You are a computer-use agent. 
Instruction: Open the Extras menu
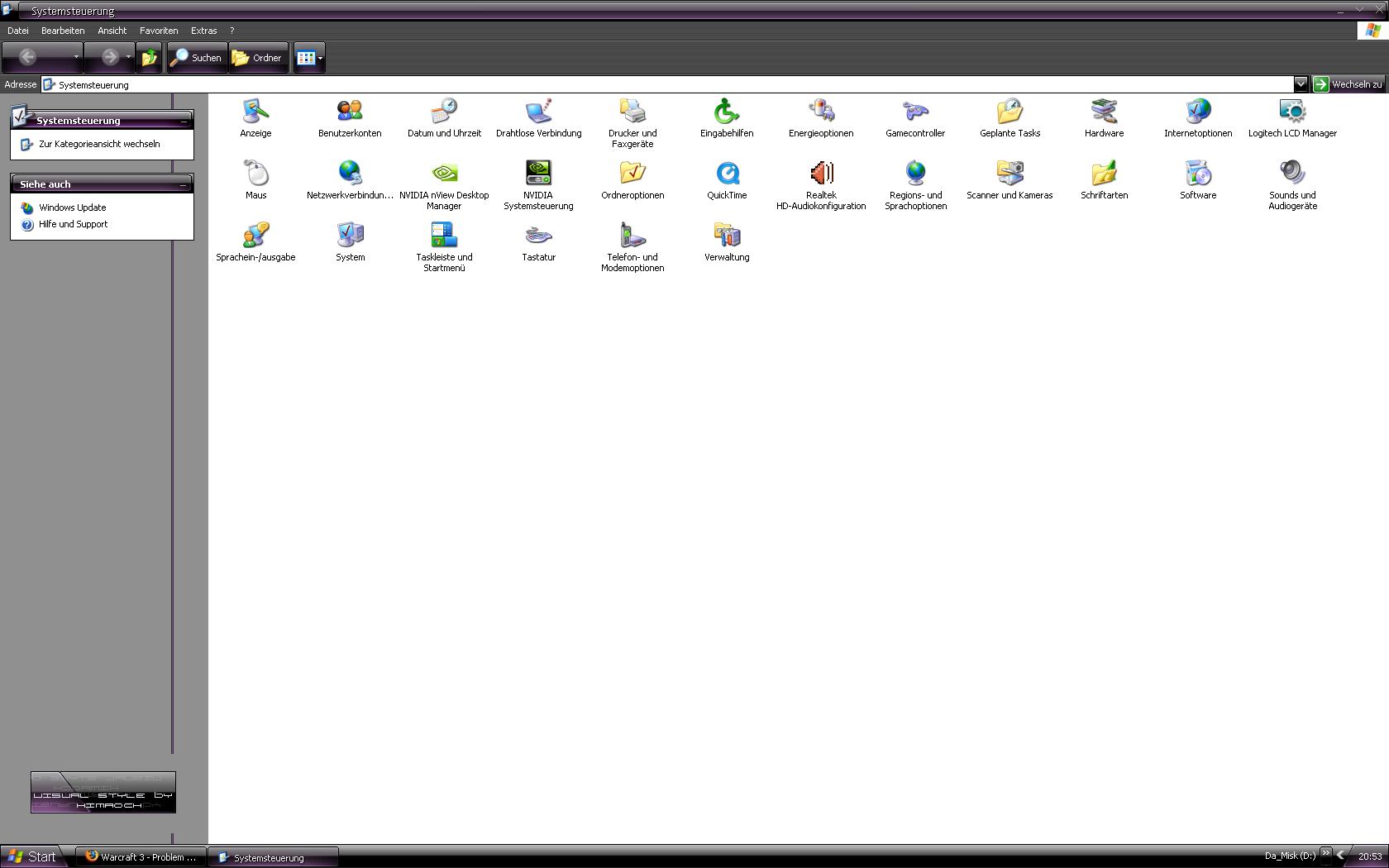coord(203,31)
